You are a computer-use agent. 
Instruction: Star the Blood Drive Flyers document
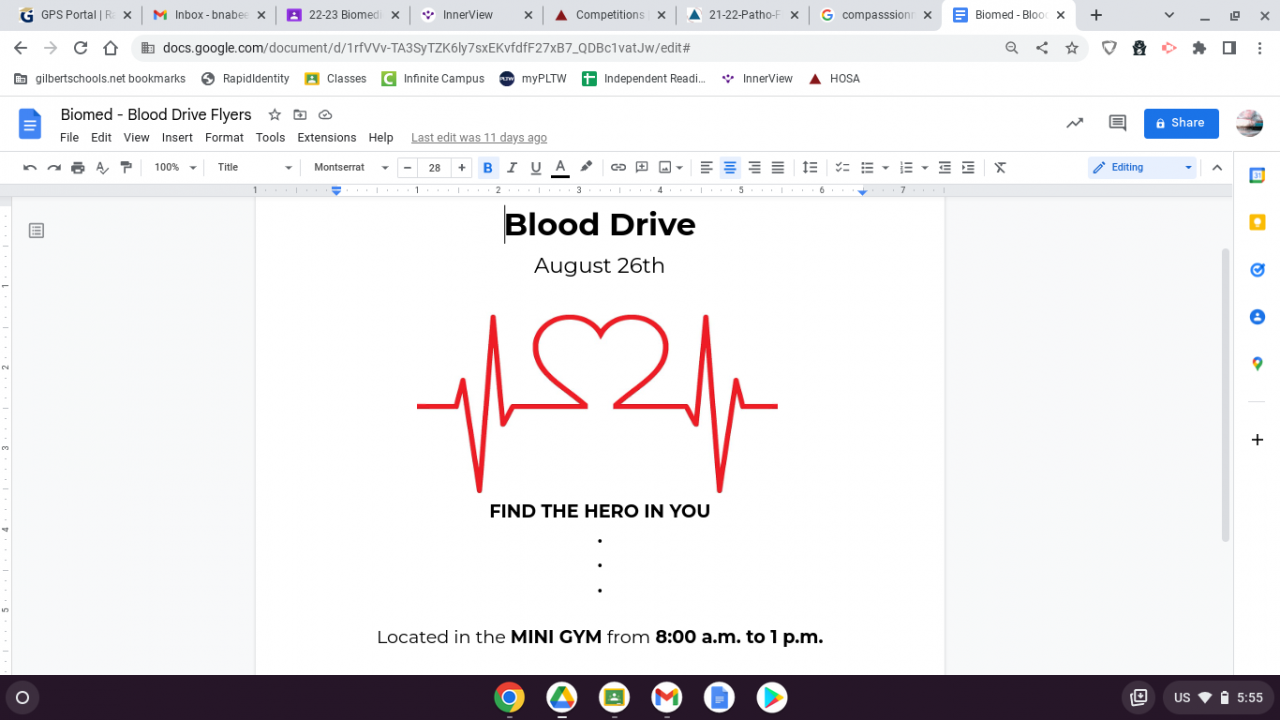[275, 115]
